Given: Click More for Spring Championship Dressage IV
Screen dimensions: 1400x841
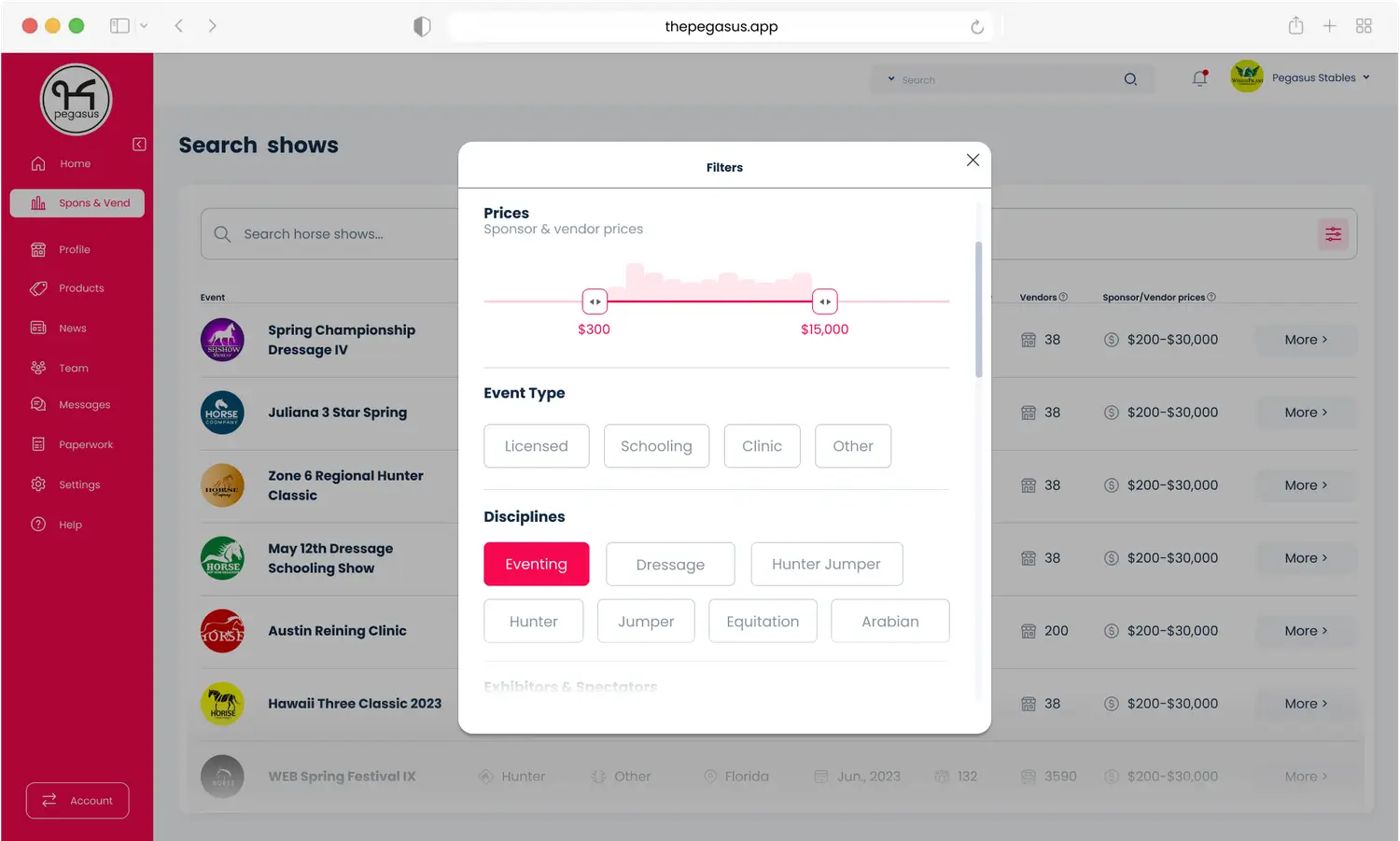Looking at the screenshot, I should [x=1305, y=340].
